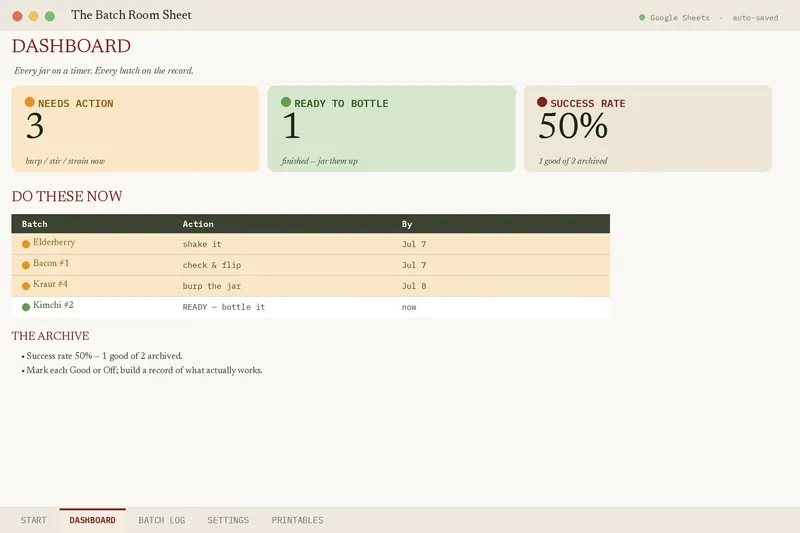Click the yellow minimize window button

click(x=34, y=16)
